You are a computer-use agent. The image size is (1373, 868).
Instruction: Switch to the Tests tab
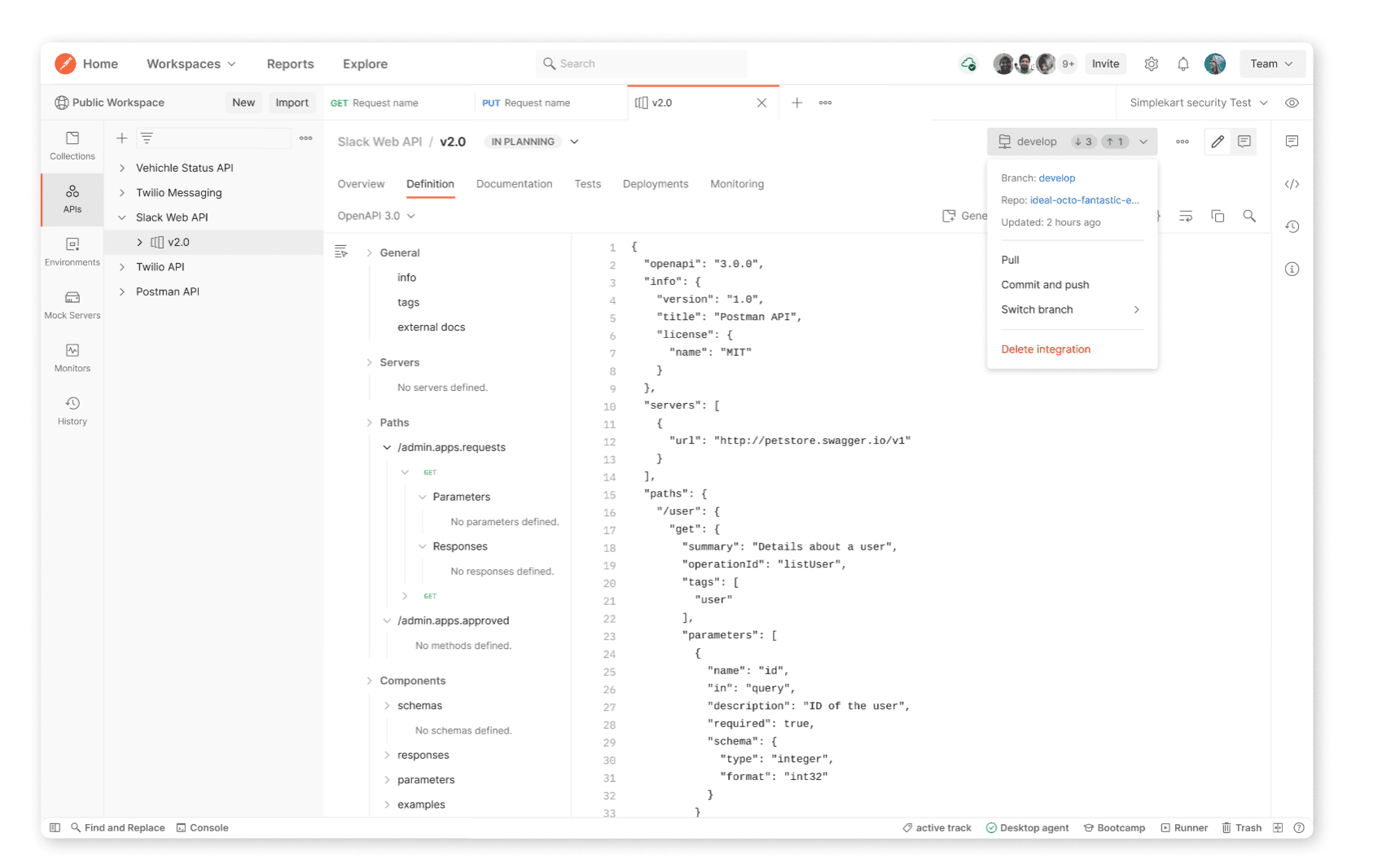[x=587, y=184]
